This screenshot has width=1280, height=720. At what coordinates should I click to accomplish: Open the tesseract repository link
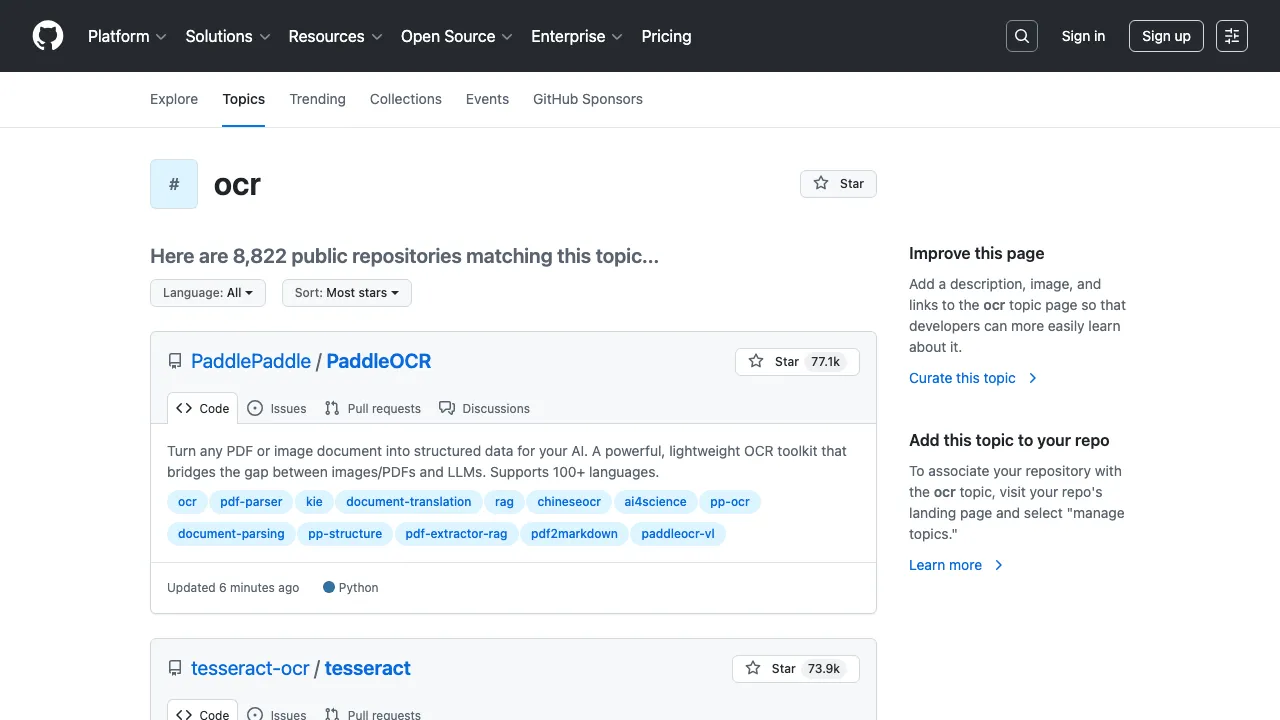tap(368, 668)
